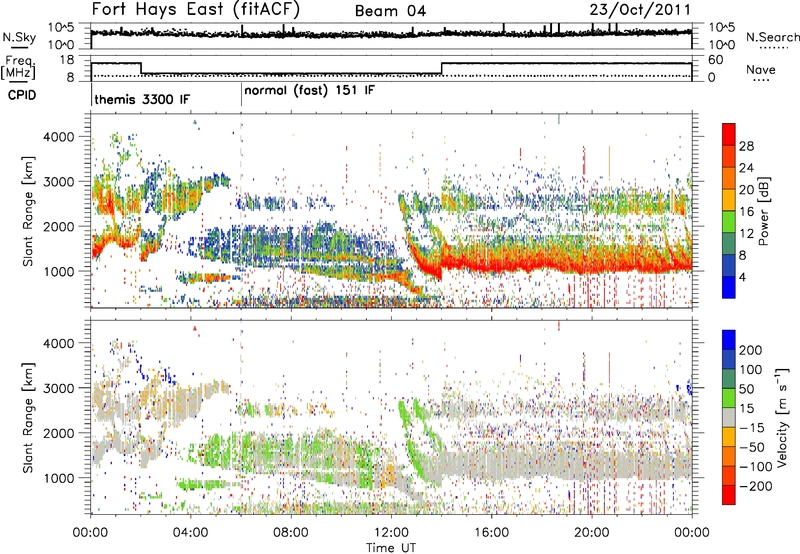
Task: Click the '60' tick on the Nave axis
Action: 716,60
